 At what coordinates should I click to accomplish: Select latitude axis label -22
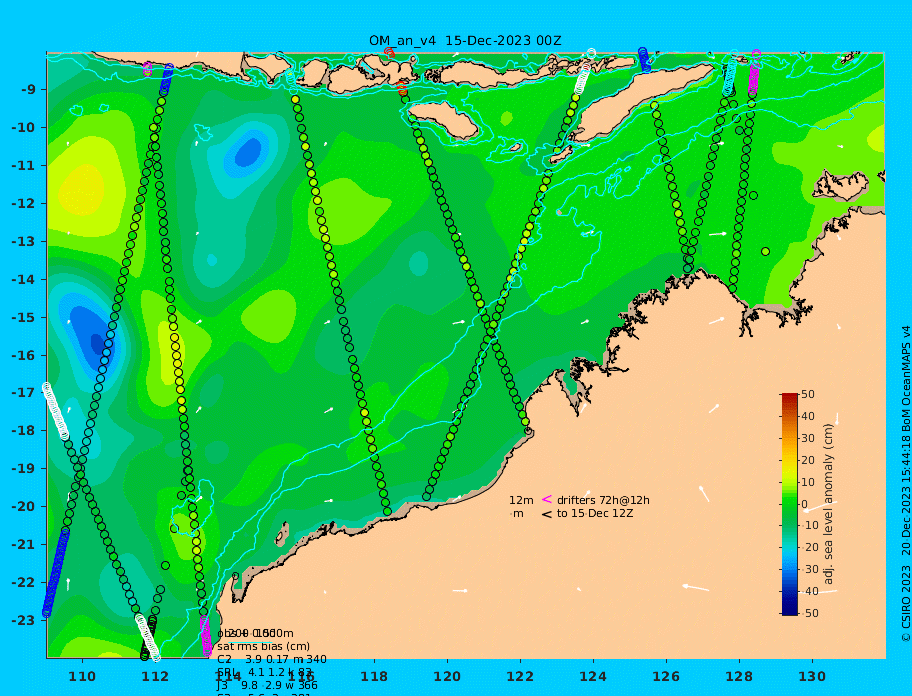(25, 583)
